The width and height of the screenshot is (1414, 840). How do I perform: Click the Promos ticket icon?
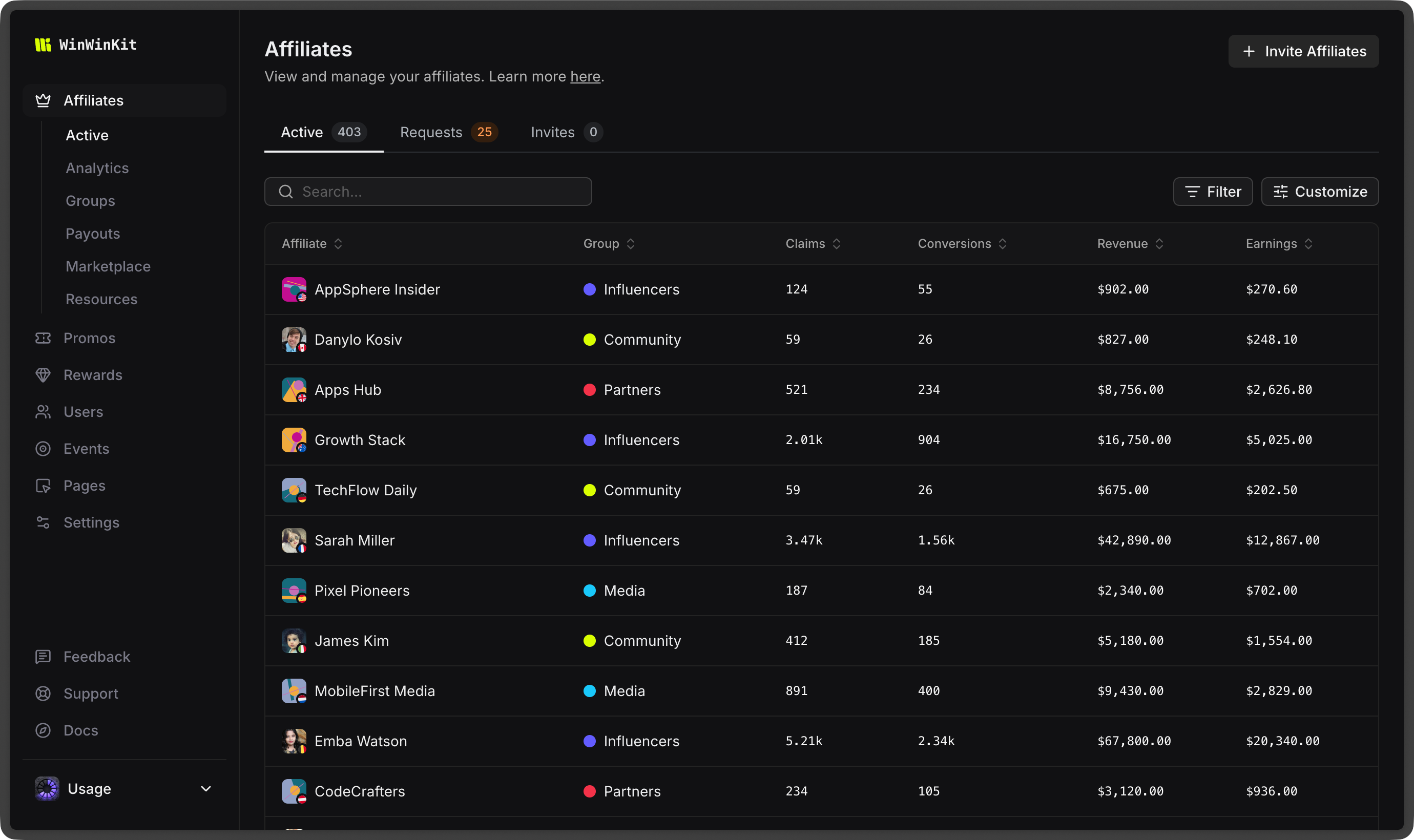coord(43,338)
